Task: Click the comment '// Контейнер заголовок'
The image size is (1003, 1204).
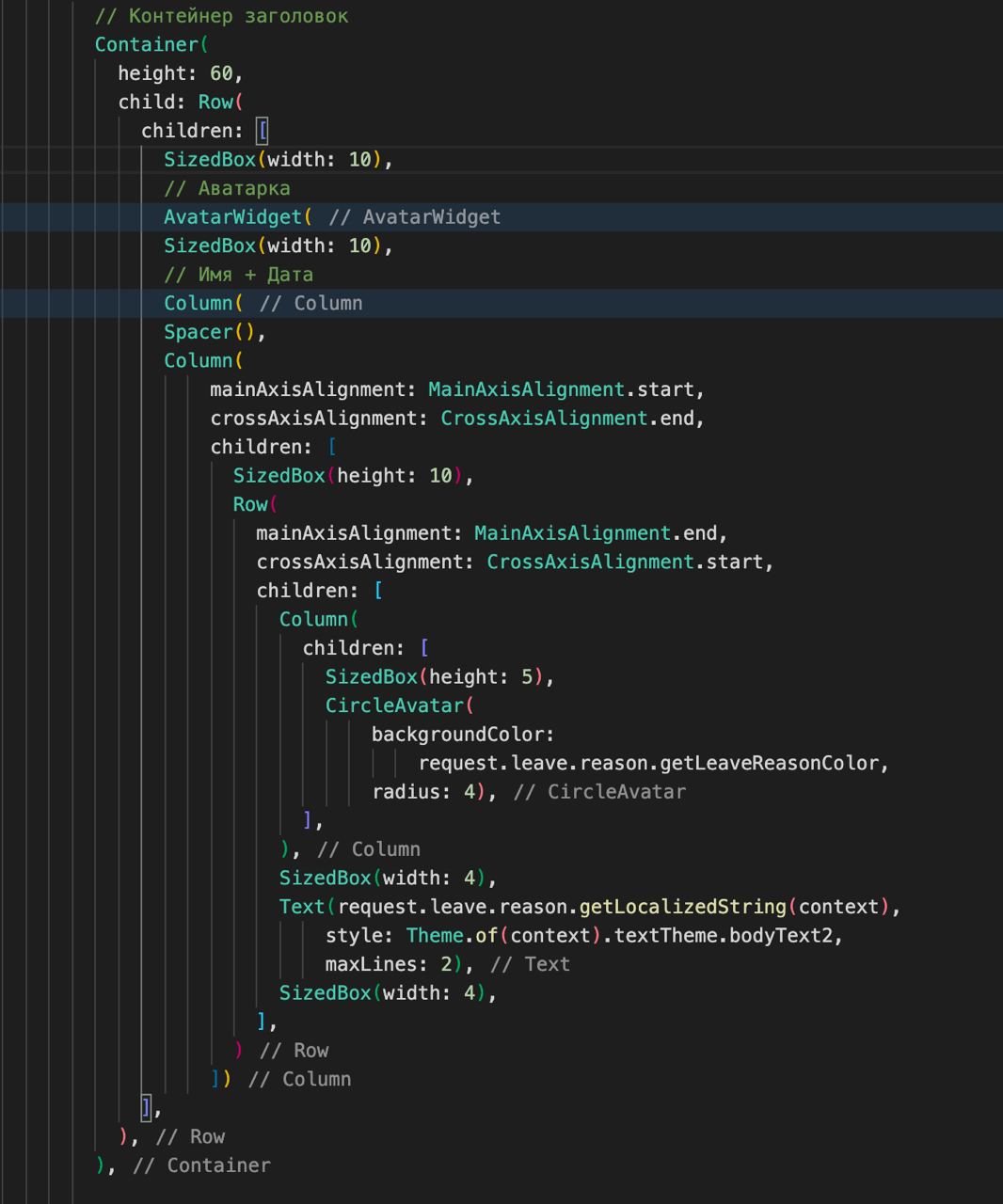Action: coord(221,16)
